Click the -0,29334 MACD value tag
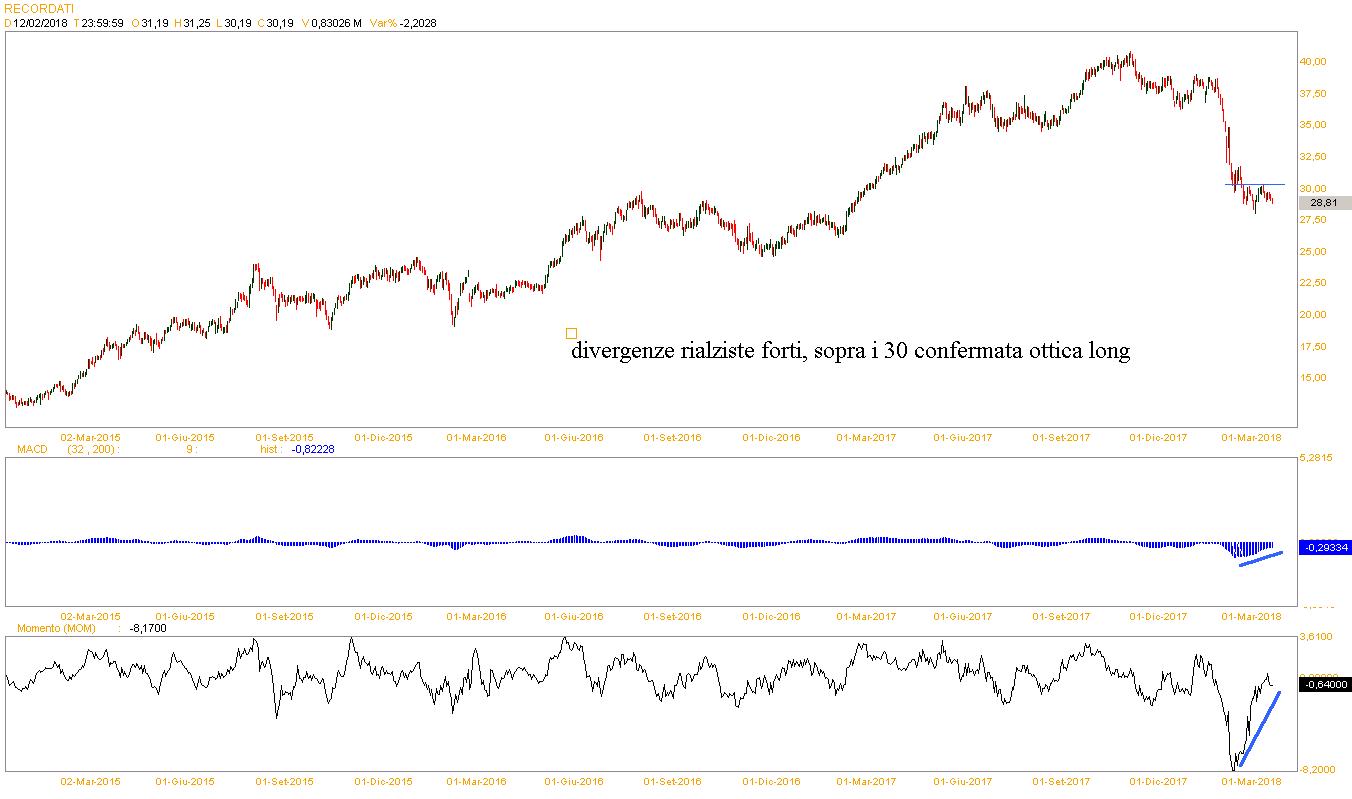Viewport: 1352px width, 799px height. 1324,548
